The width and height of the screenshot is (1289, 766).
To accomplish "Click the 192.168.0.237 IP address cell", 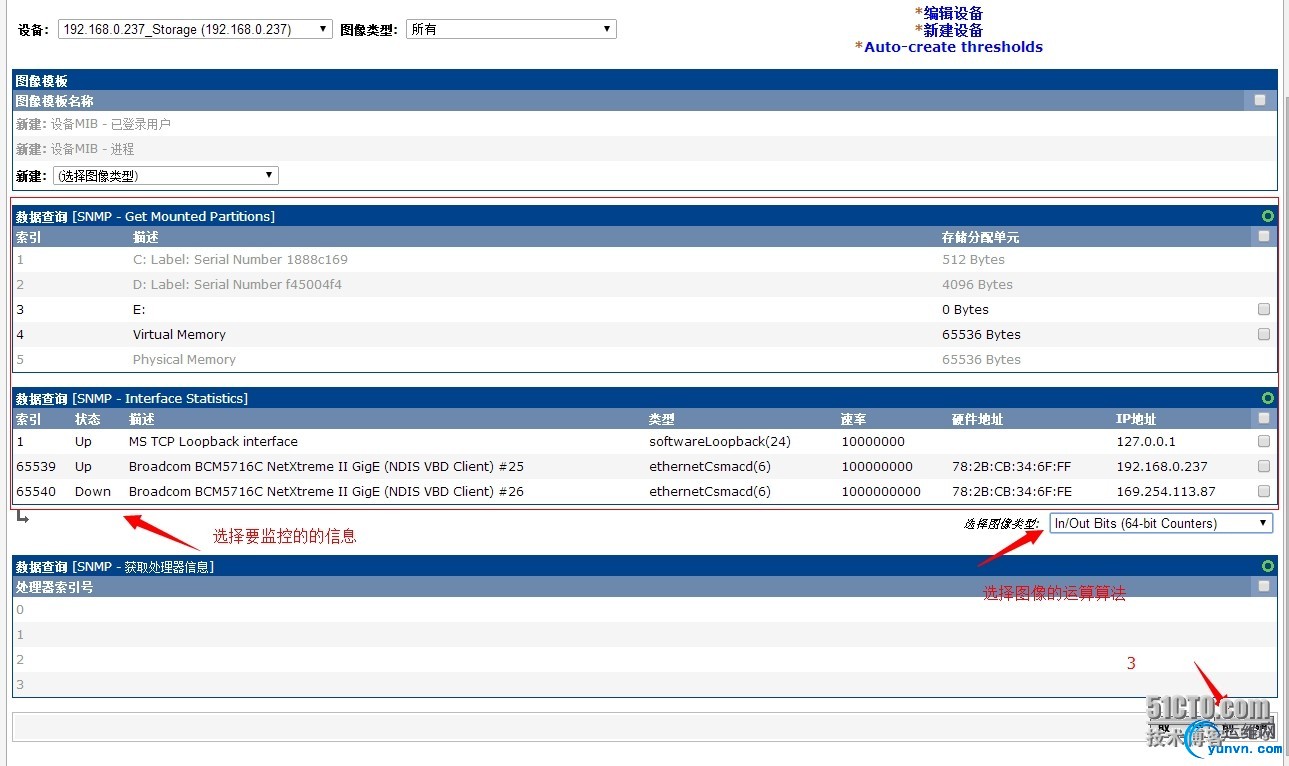I will [x=1162, y=466].
